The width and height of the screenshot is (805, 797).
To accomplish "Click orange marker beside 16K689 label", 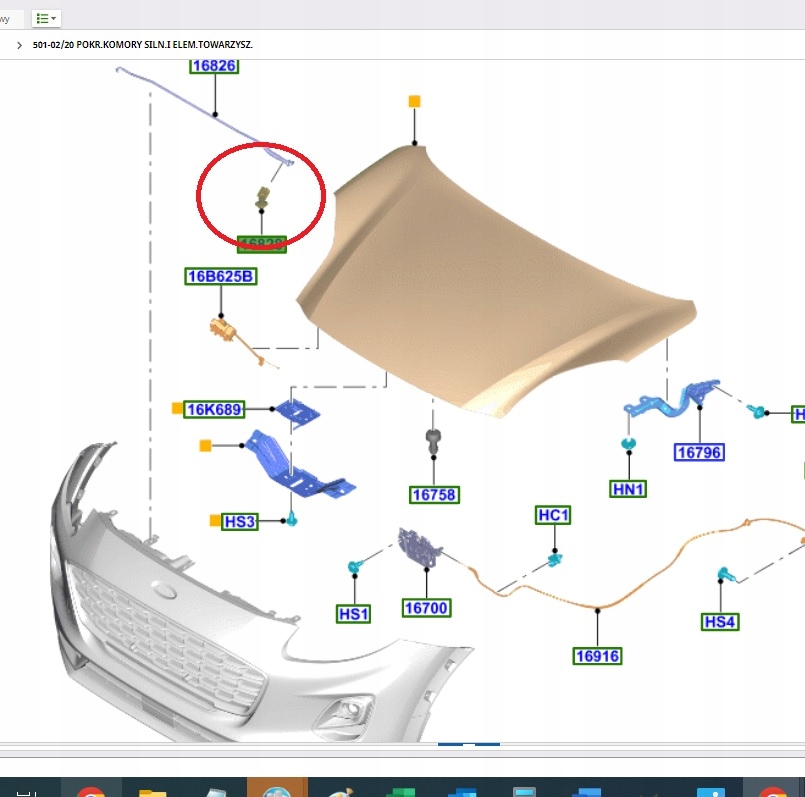I will [177, 408].
